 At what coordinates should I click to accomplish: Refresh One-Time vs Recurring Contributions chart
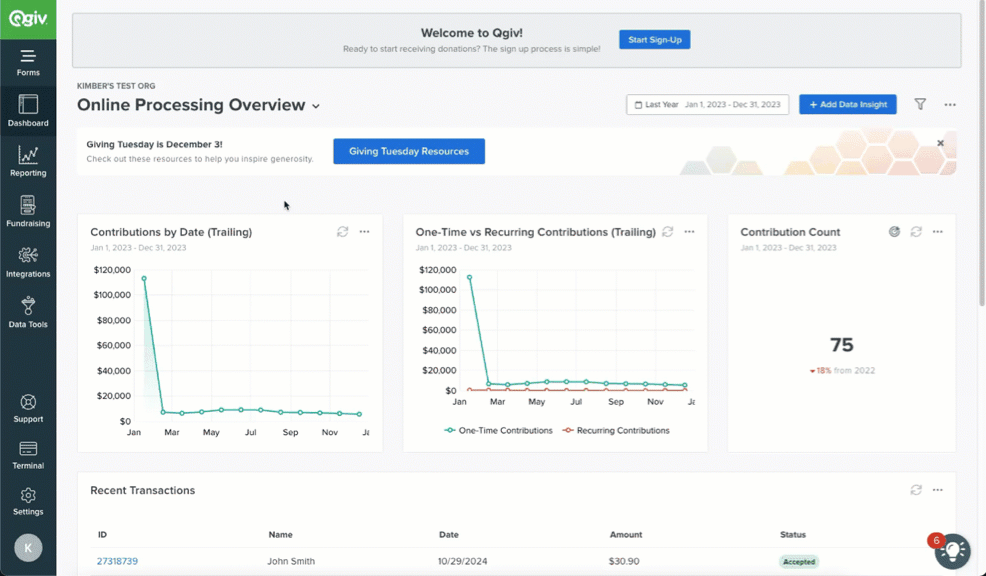click(667, 232)
